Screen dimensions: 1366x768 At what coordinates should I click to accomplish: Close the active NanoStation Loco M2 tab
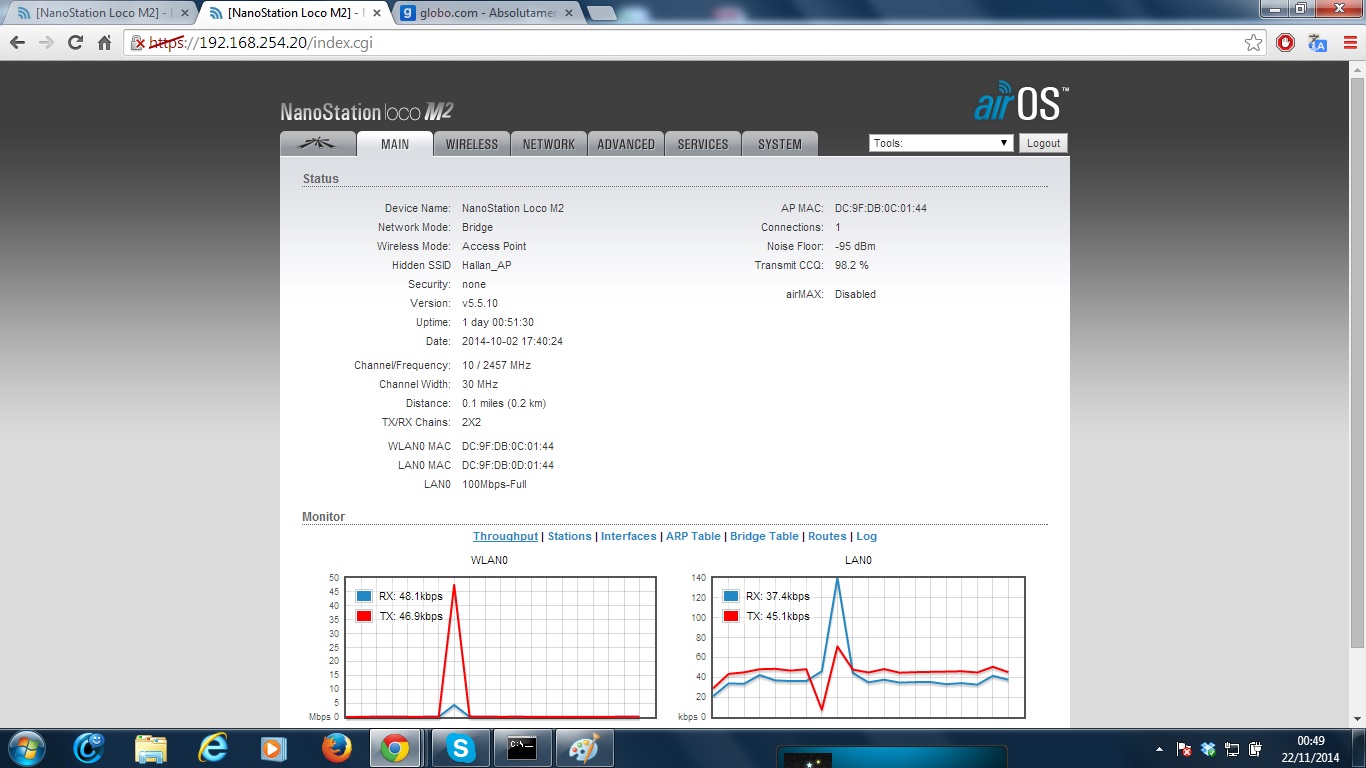(x=377, y=13)
